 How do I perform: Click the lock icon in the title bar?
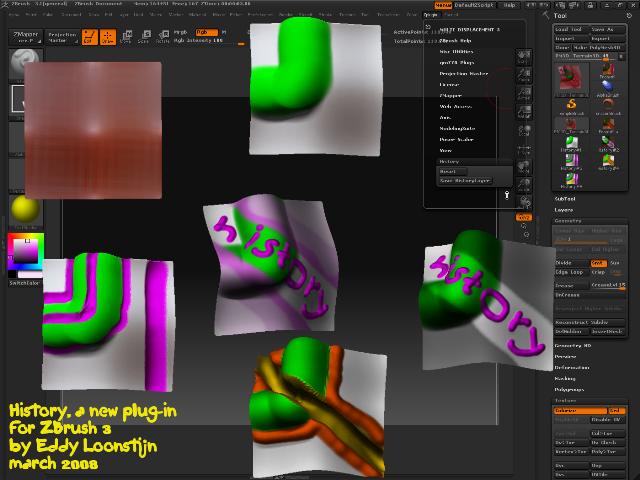pos(590,5)
